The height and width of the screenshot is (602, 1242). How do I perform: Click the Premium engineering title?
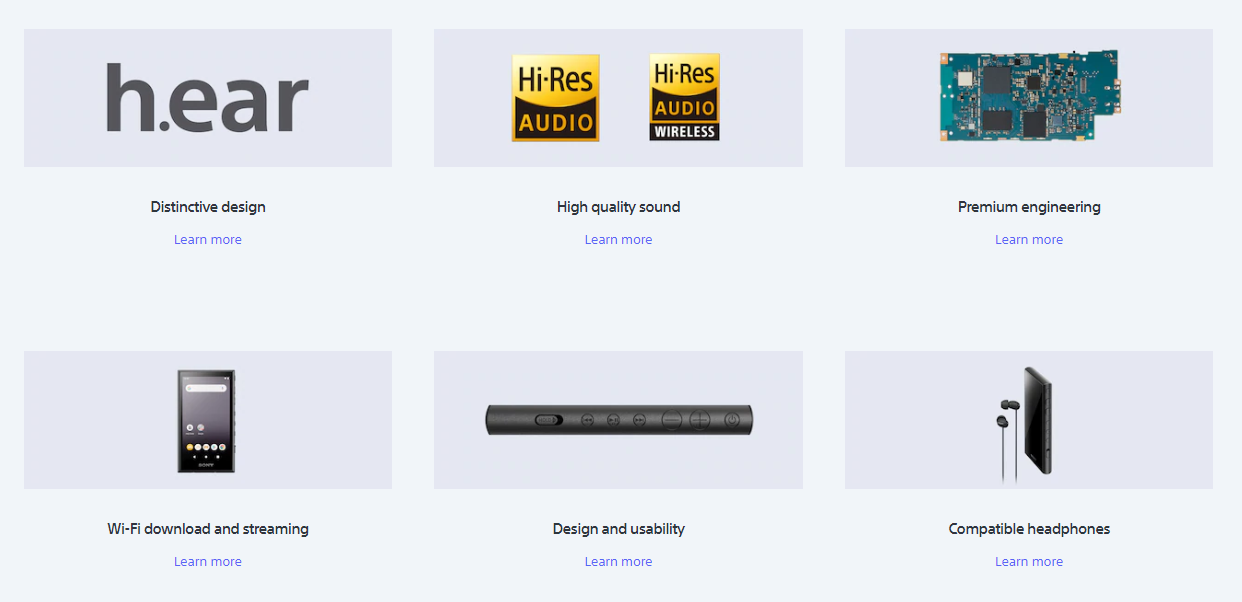[x=1028, y=207]
